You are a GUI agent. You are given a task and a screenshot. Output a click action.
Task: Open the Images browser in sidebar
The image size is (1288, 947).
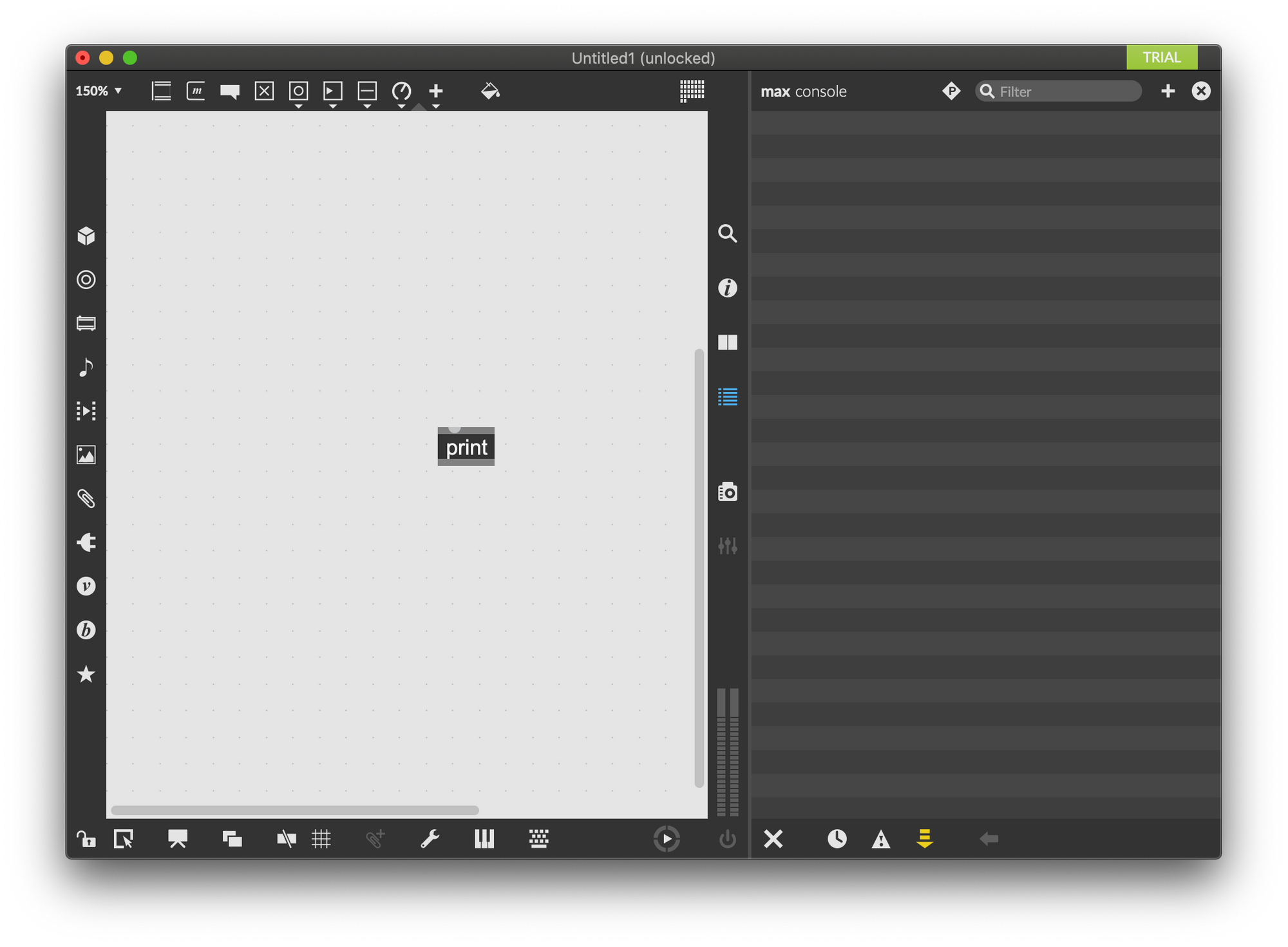click(x=86, y=455)
